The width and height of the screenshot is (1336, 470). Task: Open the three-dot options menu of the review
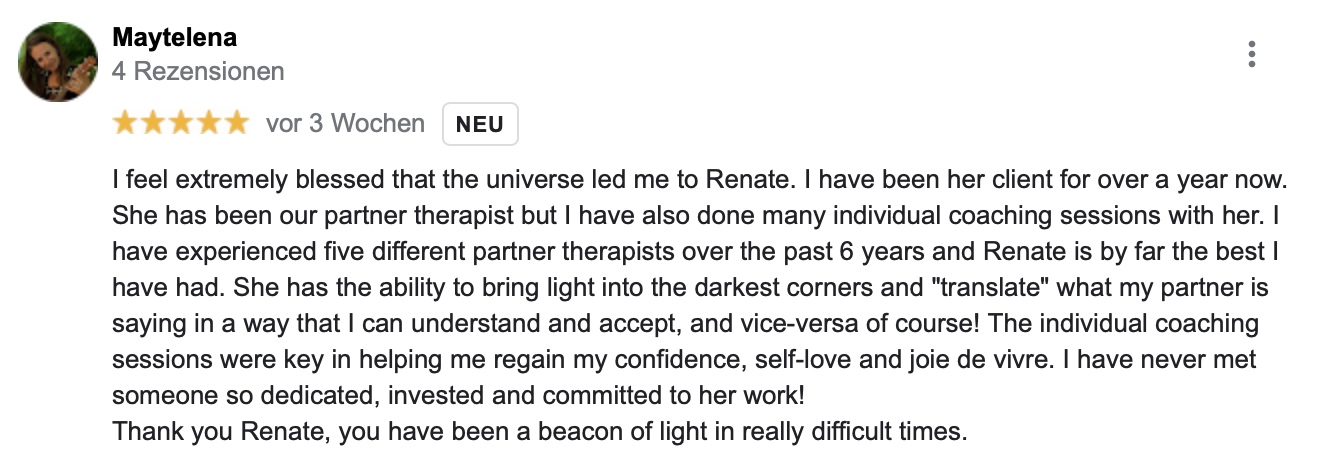1251,54
